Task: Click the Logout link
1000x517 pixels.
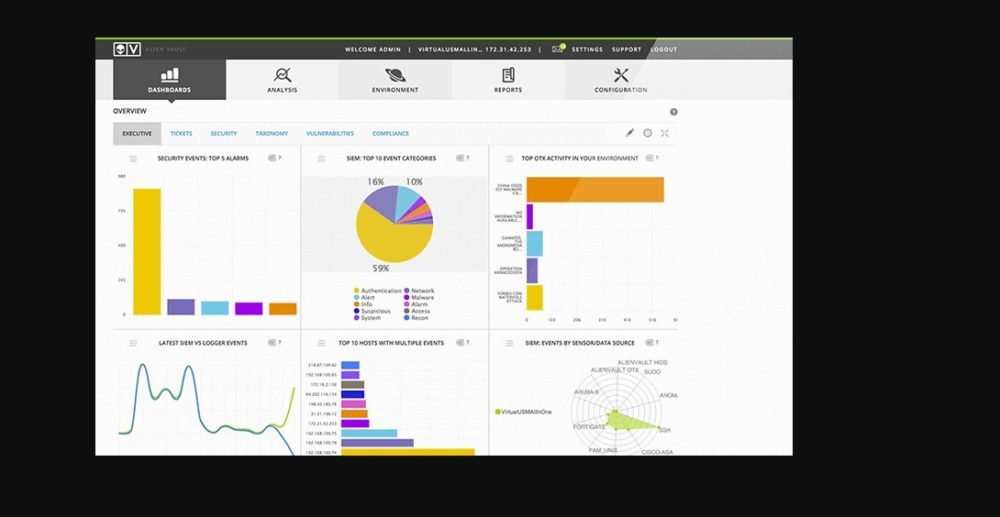Action: (x=663, y=49)
